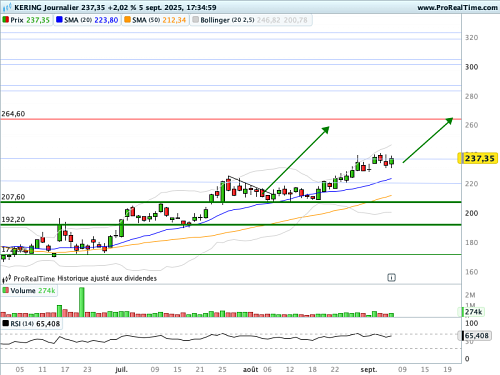
Task: Click the gray Bollinger color swatch
Action: tap(196, 20)
